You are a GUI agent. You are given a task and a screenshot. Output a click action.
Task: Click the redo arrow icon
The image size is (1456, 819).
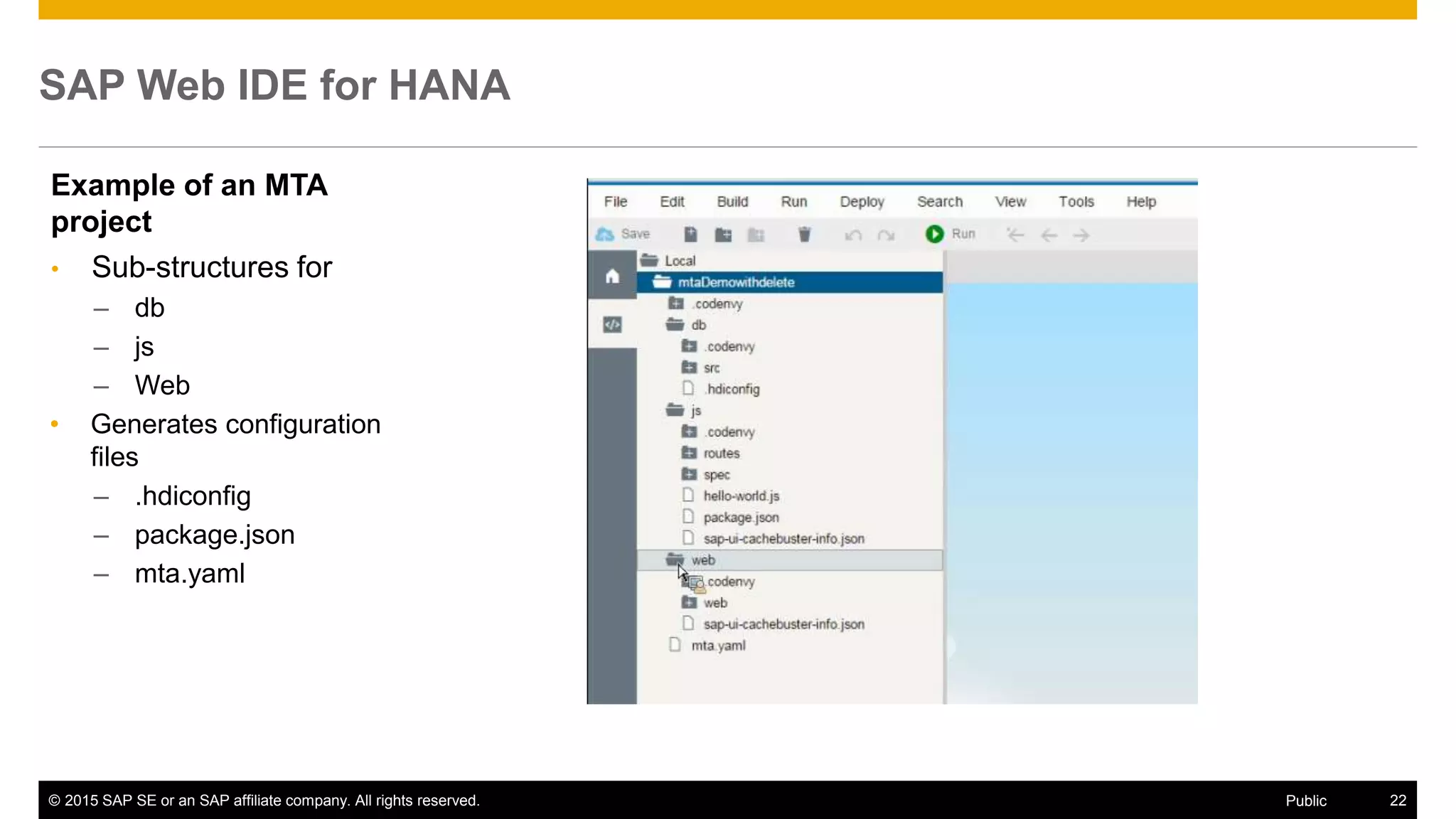[x=886, y=235]
